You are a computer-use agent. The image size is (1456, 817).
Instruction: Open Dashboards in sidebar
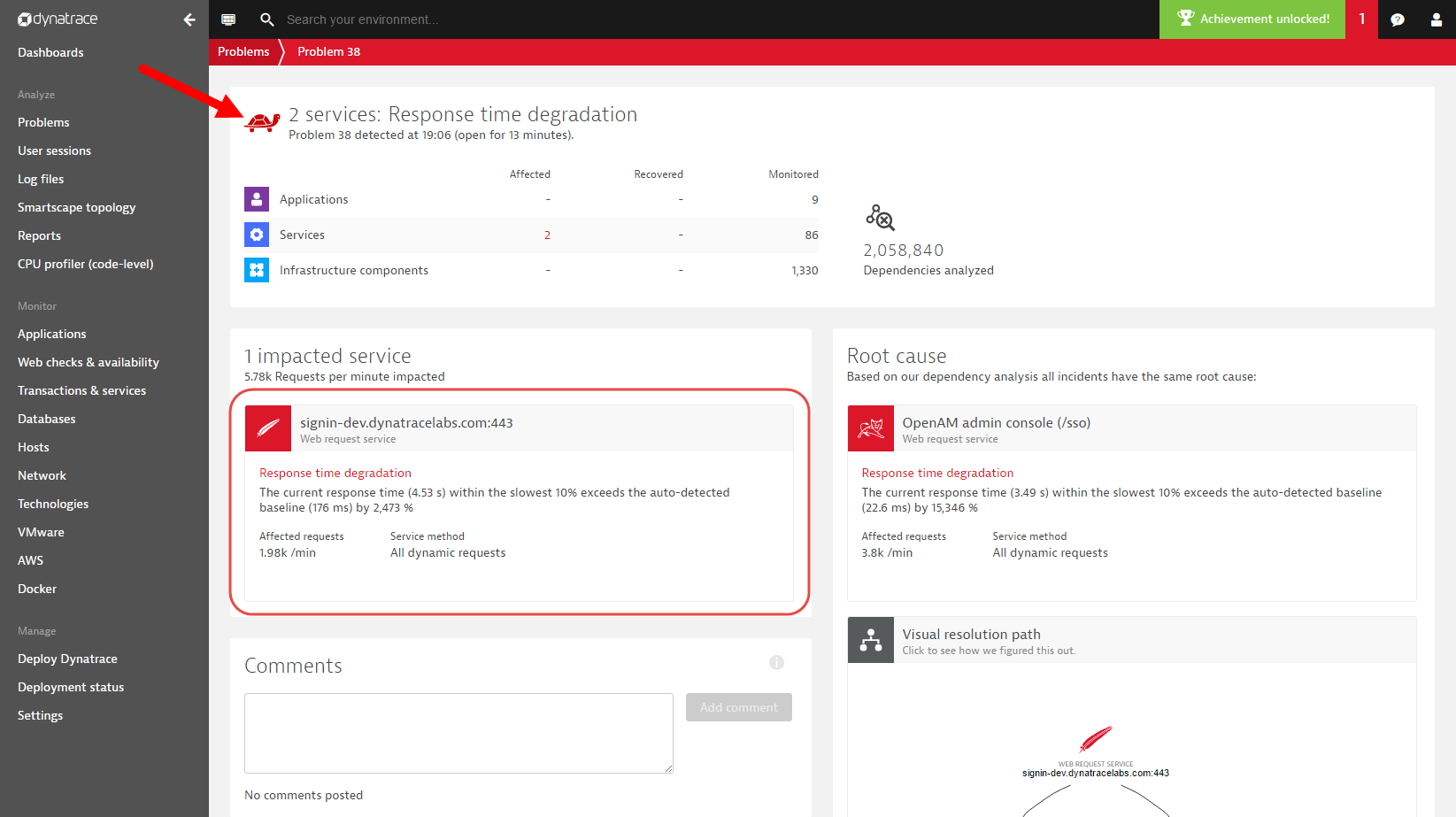click(x=50, y=52)
